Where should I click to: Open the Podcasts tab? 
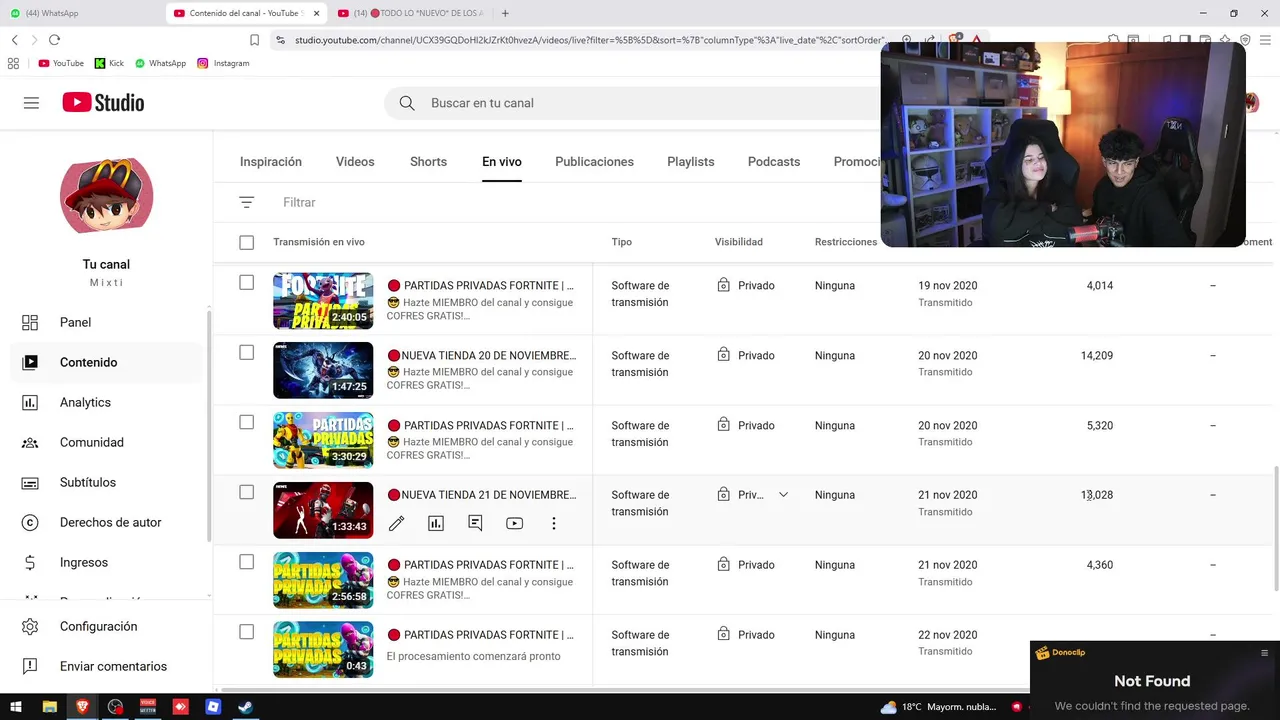774,161
